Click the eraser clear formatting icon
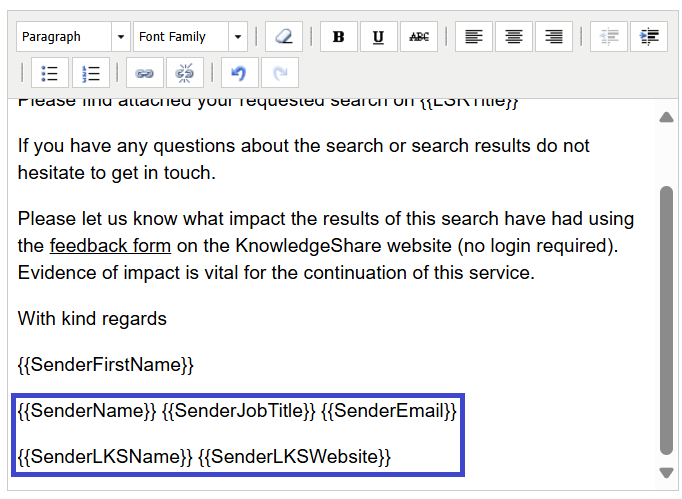The height and width of the screenshot is (499, 682). click(284, 37)
